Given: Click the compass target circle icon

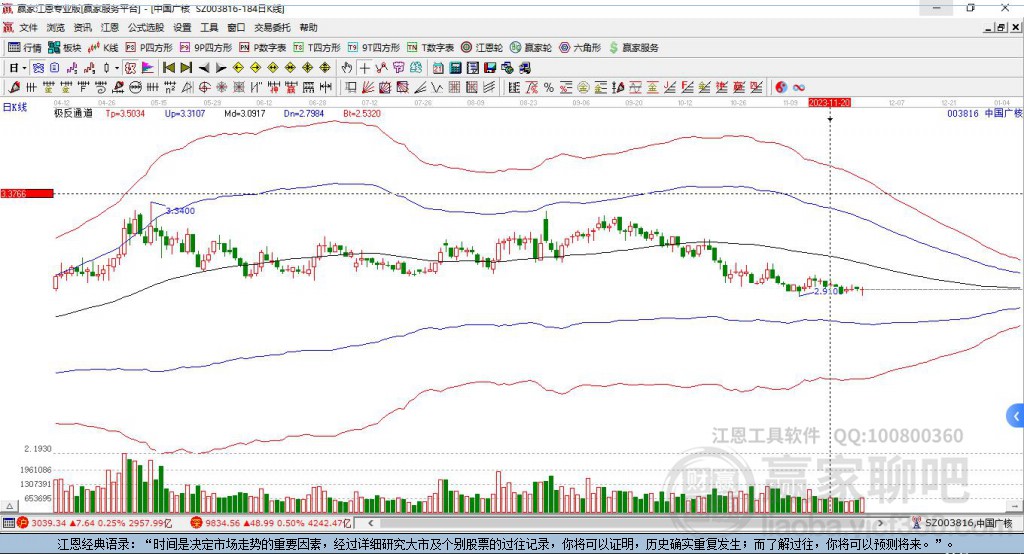Looking at the screenshot, I should pos(204,88).
